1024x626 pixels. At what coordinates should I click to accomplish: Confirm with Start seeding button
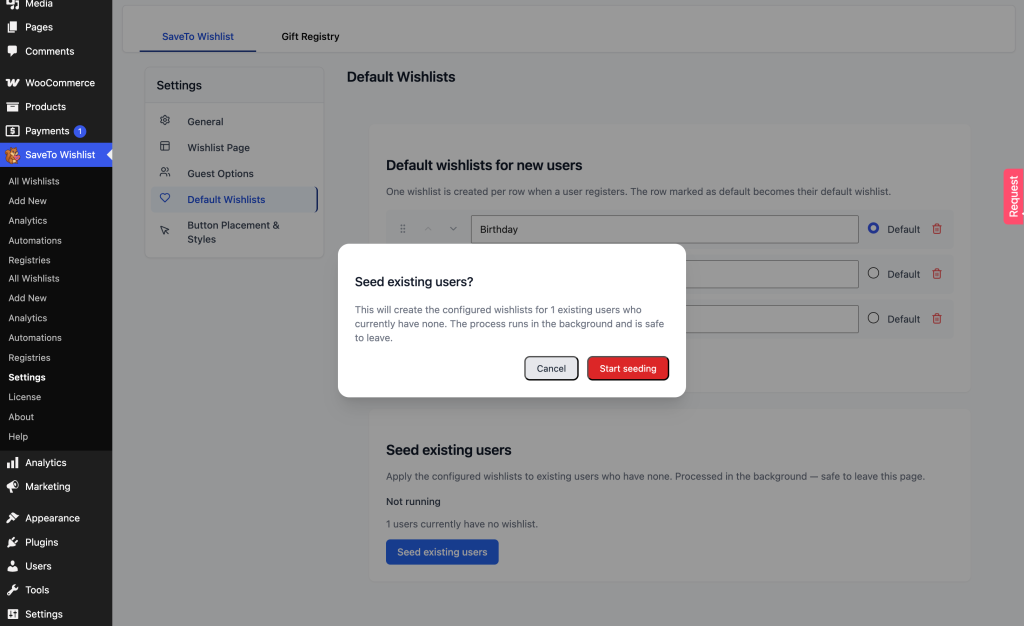coord(628,369)
